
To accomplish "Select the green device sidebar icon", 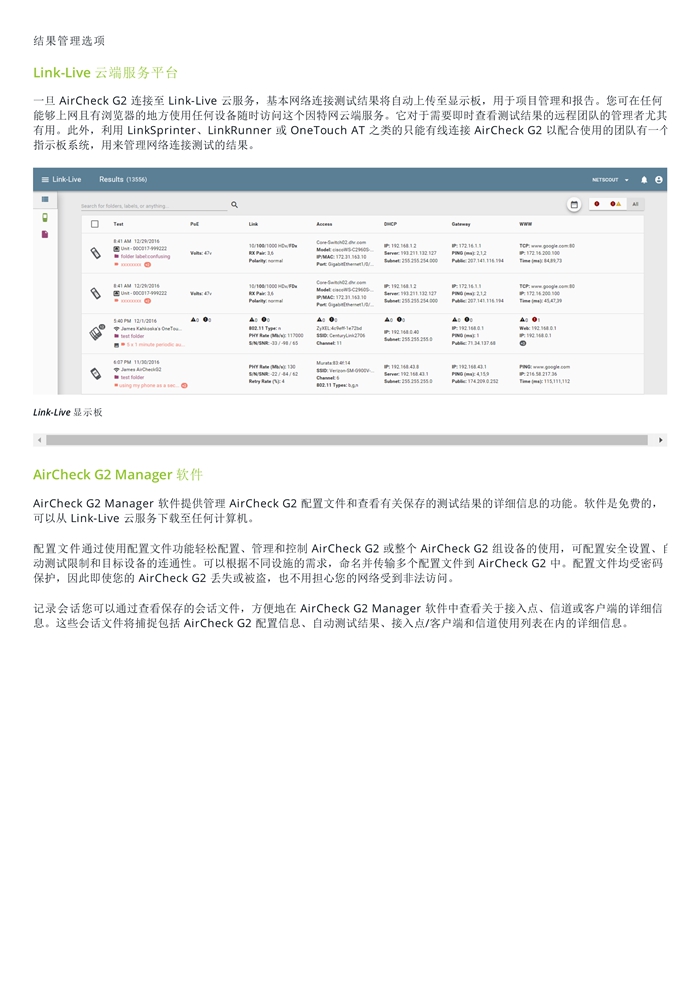I will (x=45, y=217).
